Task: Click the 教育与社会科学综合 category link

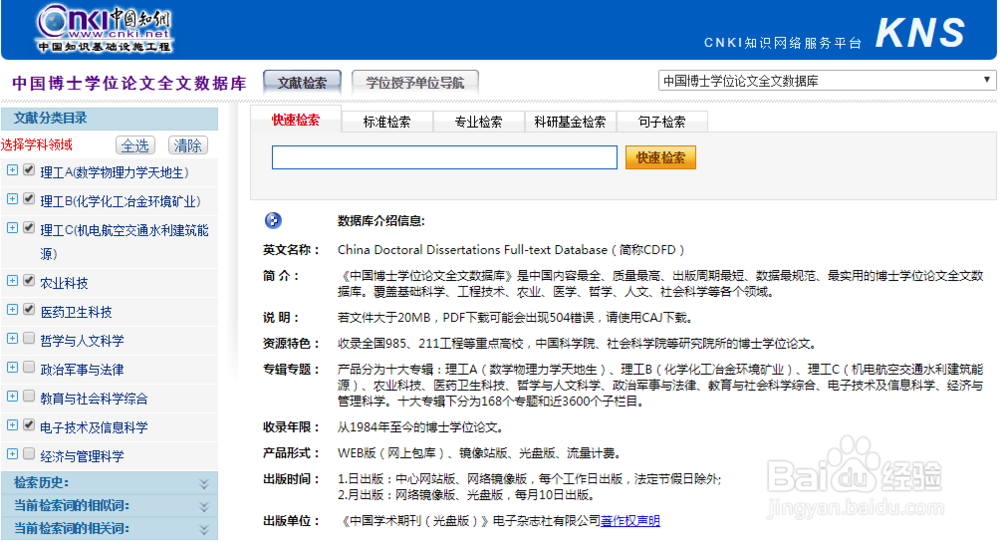Action: [x=94, y=399]
